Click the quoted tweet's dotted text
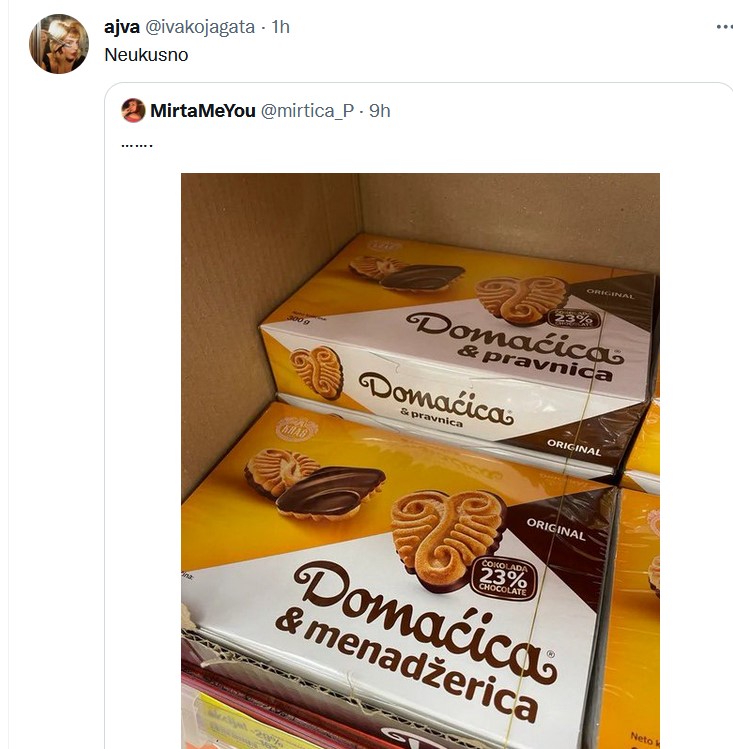Viewport: 733px width, 749px height. click(136, 145)
